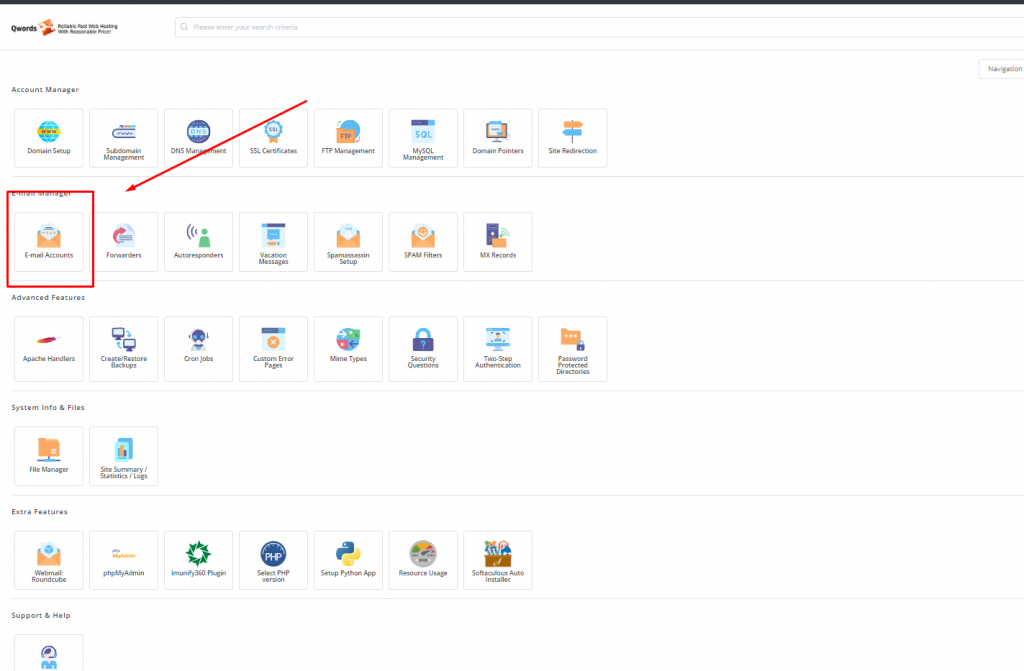Image resolution: width=1024 pixels, height=671 pixels.
Task: Open Softaculous Auto Installer
Action: (498, 559)
